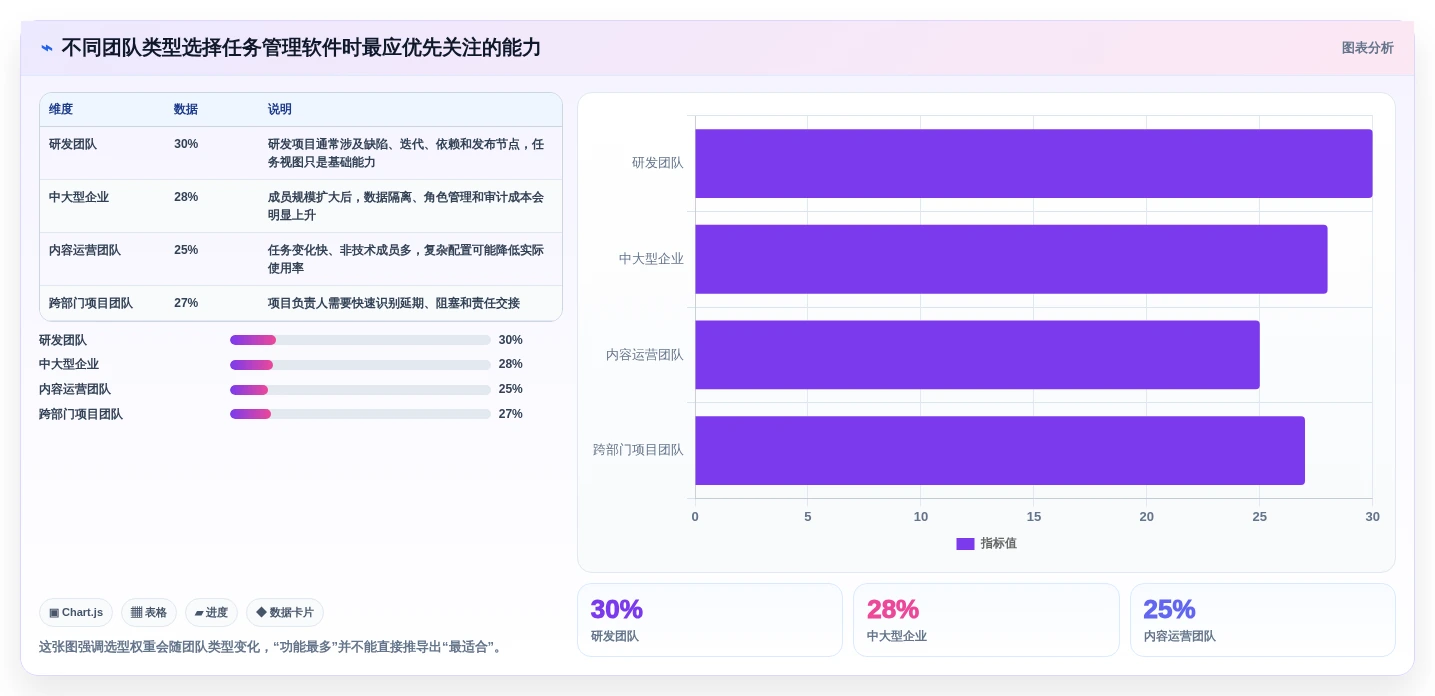1435x696 pixels.
Task: Click the 跨部门项目团队 label in progress list
Action: (81, 414)
